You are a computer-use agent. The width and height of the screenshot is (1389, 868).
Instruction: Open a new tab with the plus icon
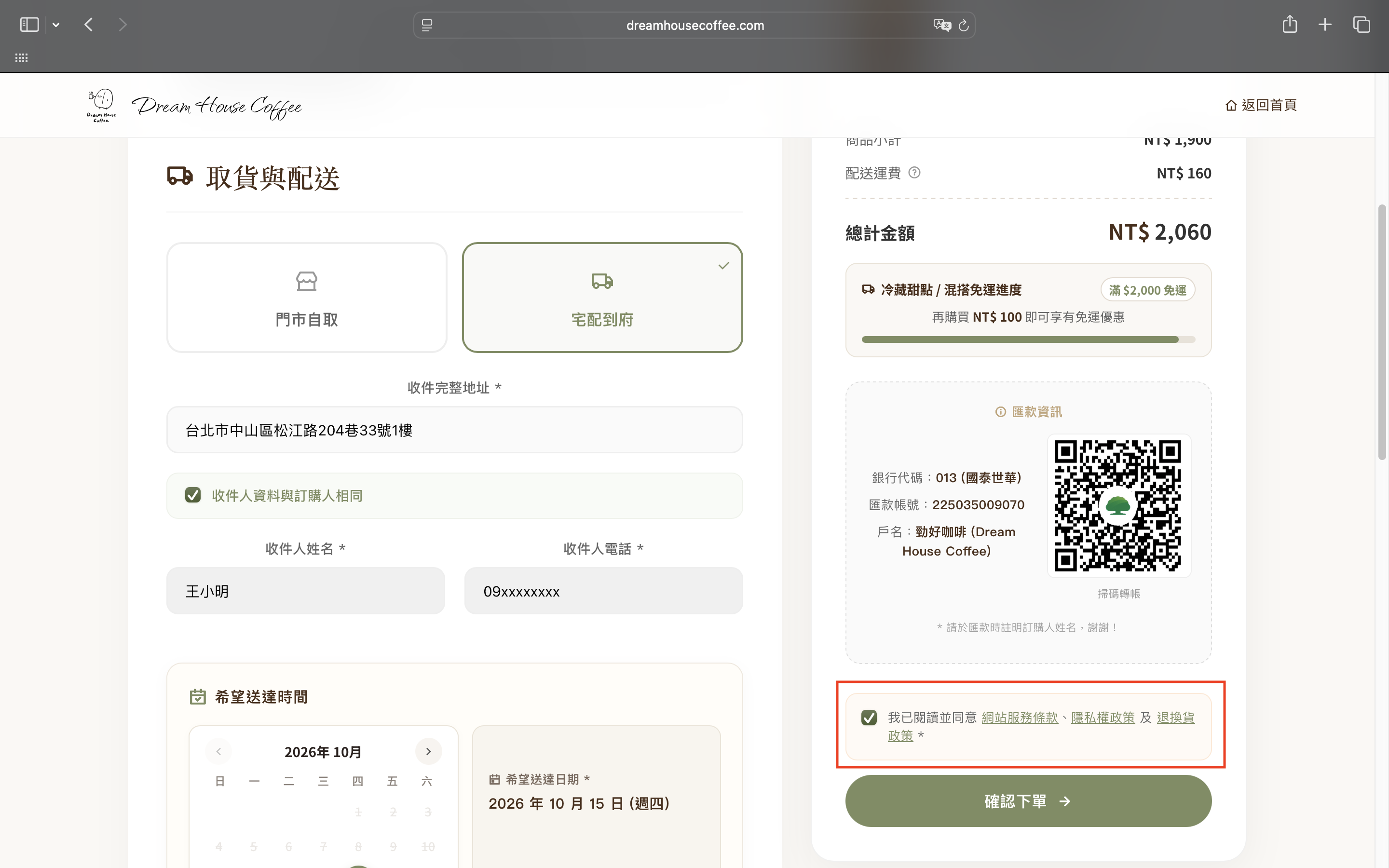(1325, 25)
